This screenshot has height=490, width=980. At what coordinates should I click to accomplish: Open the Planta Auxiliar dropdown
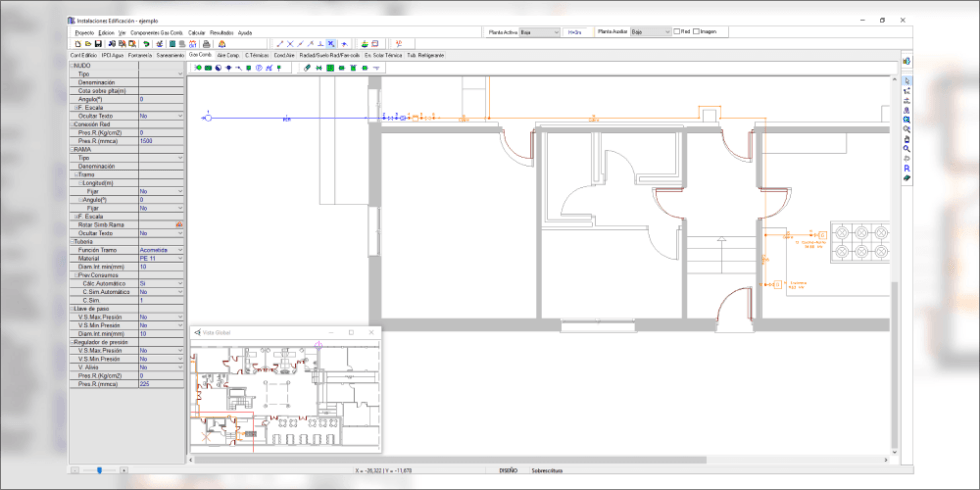pos(665,32)
